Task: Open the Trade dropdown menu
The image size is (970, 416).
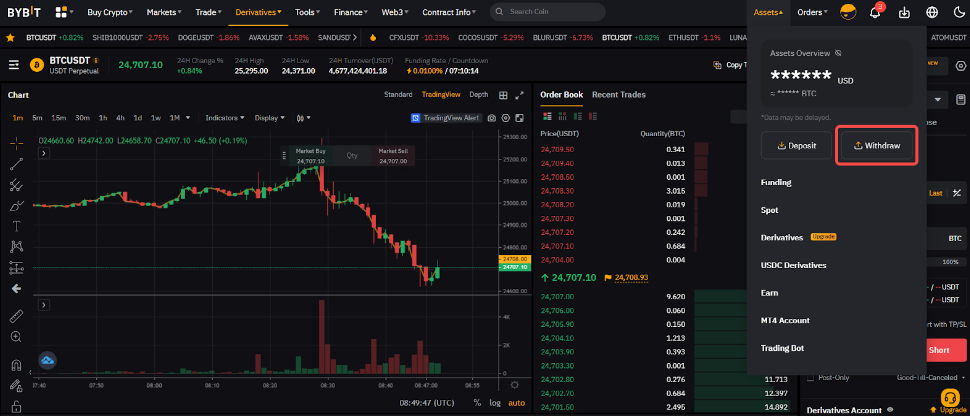Action: (208, 12)
